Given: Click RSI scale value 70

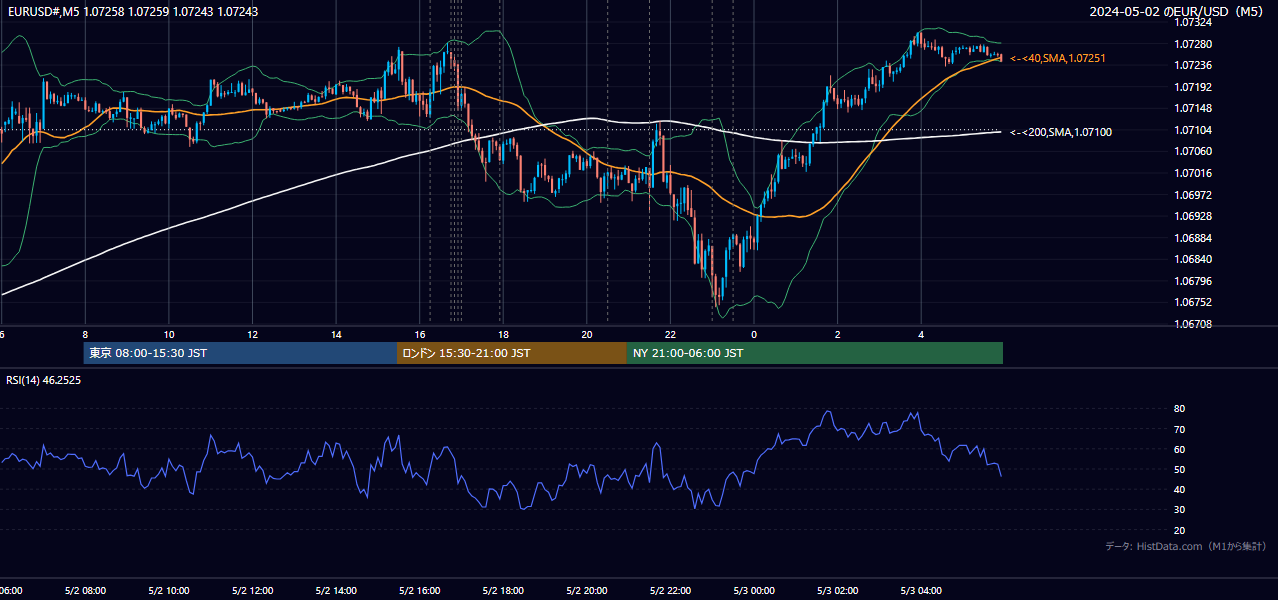Looking at the screenshot, I should tap(1180, 430).
